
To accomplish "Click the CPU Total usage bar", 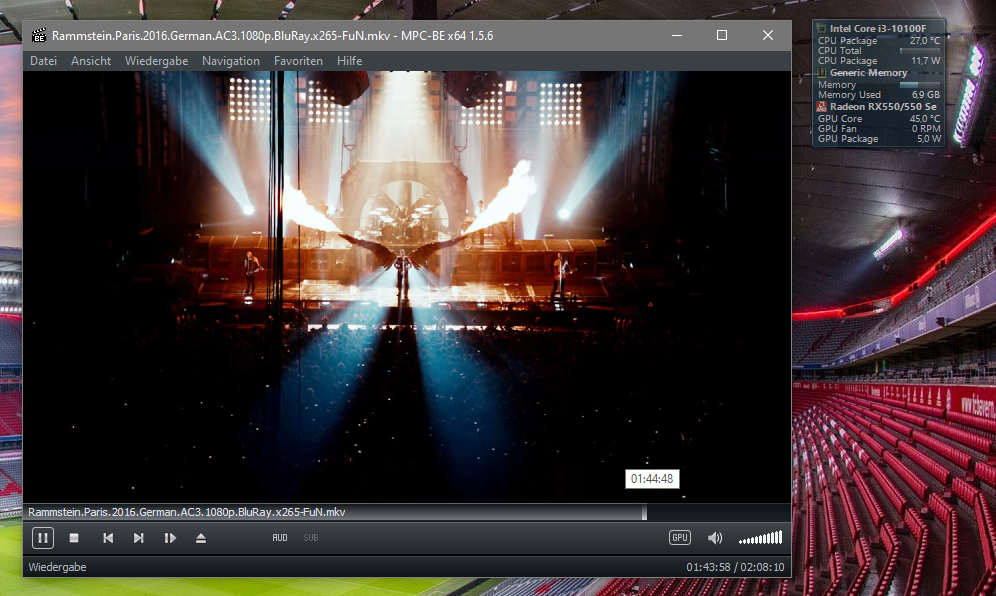I will tap(920, 51).
